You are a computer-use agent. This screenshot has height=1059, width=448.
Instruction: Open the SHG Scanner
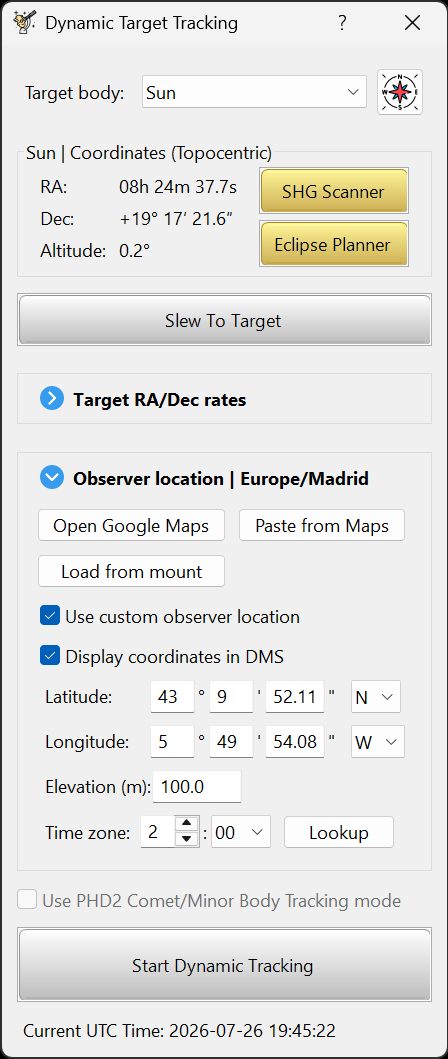coord(334,191)
